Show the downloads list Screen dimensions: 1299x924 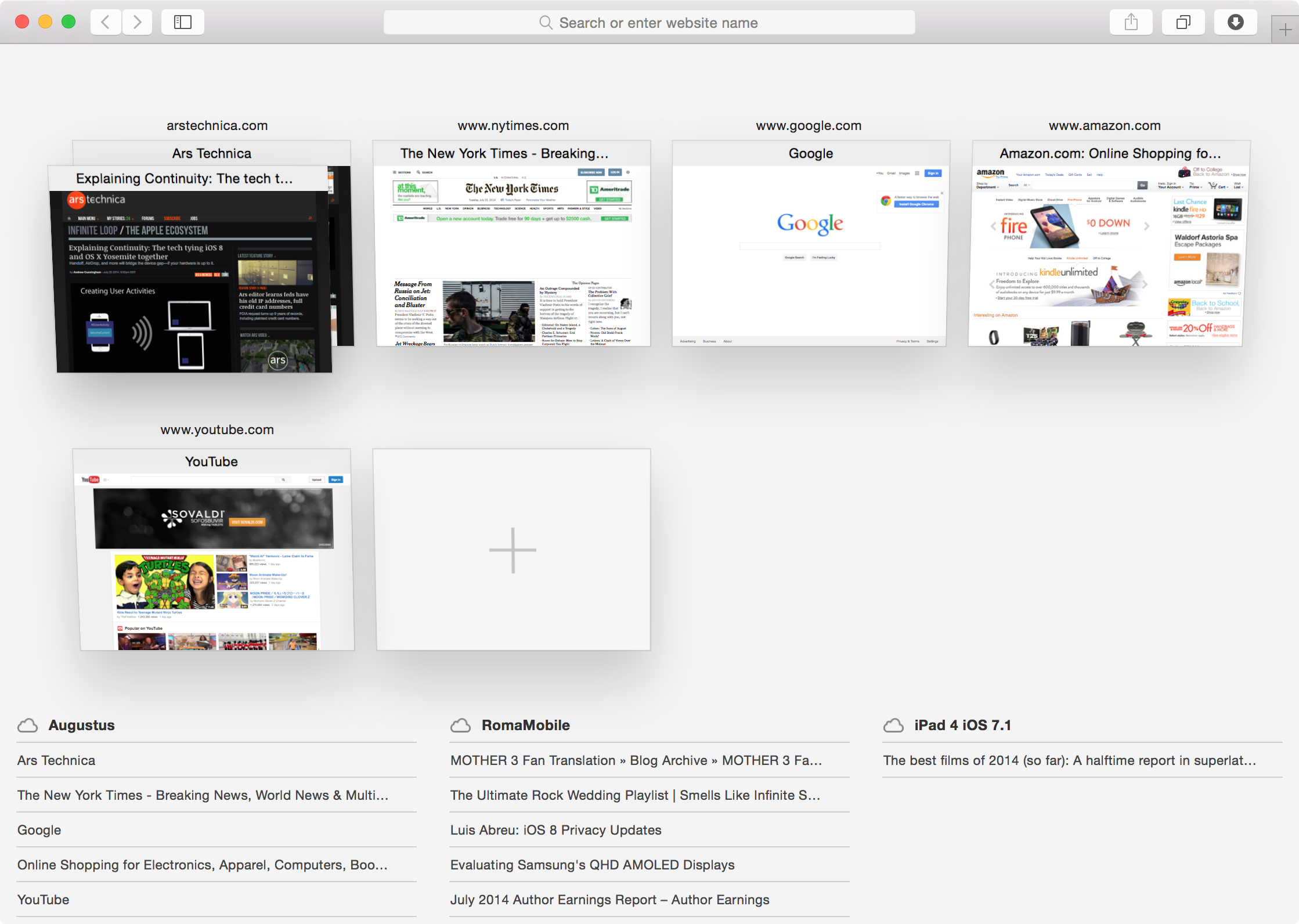click(x=1235, y=22)
